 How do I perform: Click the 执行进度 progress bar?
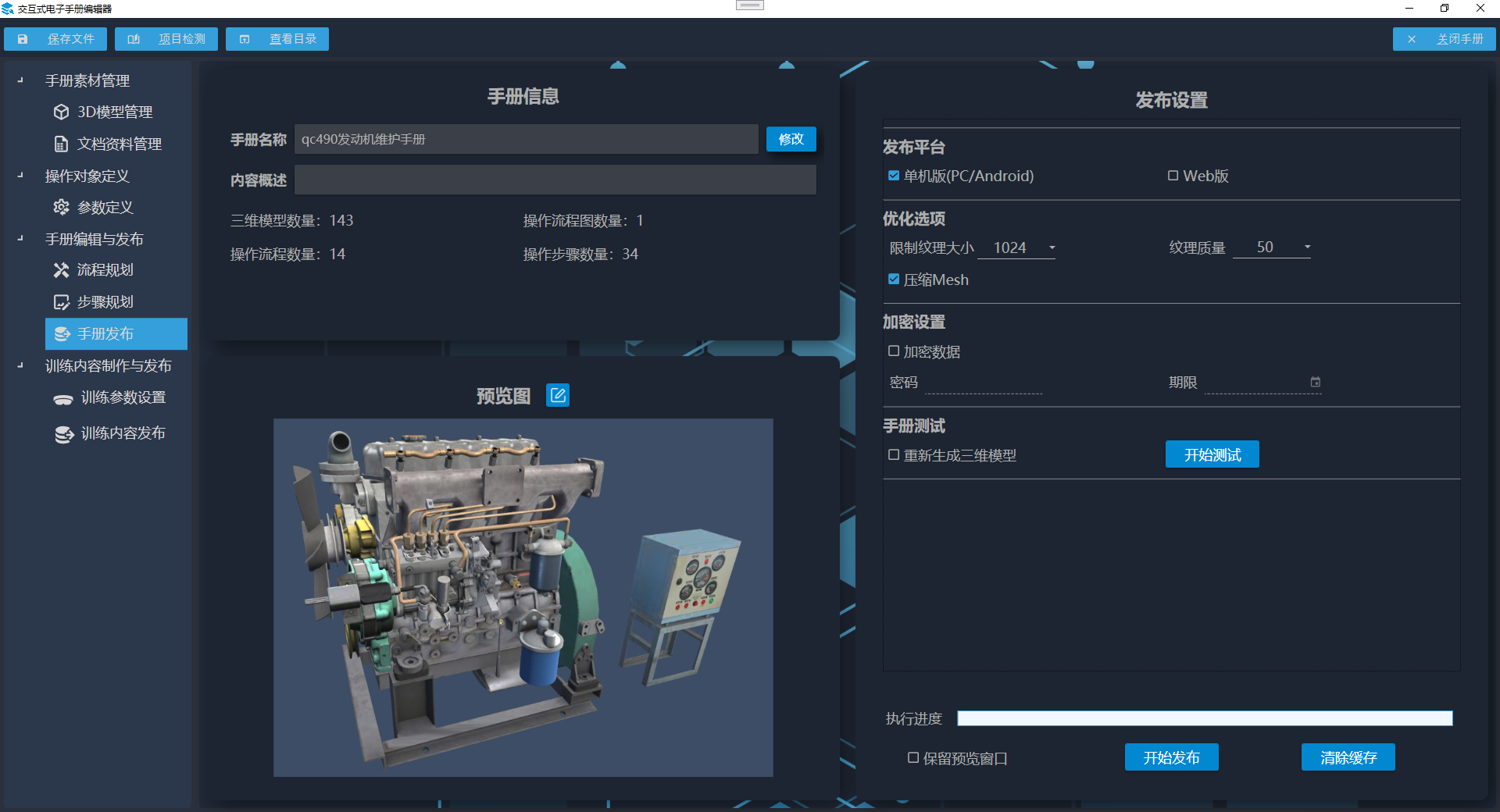[x=1204, y=718]
